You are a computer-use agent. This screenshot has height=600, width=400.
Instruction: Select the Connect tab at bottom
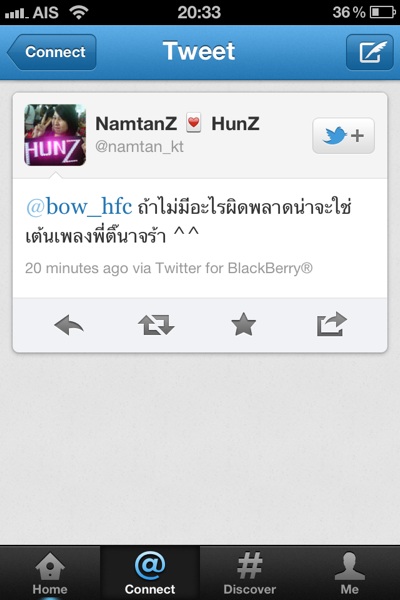point(150,573)
